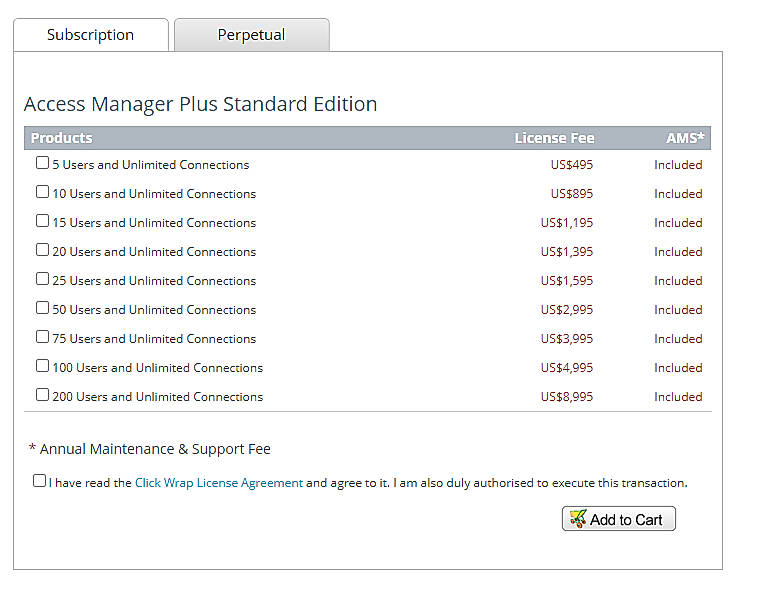Click the US$1,595 price
This screenshot has width=758, height=592.
567,281
